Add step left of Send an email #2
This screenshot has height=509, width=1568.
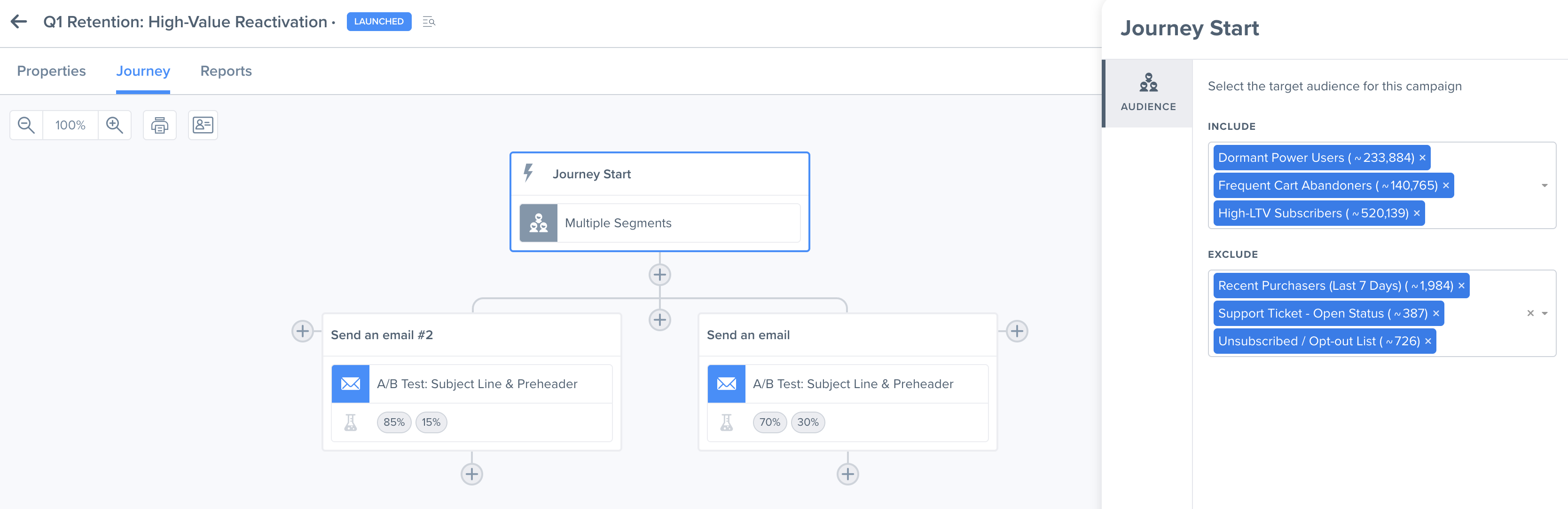pyautogui.click(x=303, y=331)
